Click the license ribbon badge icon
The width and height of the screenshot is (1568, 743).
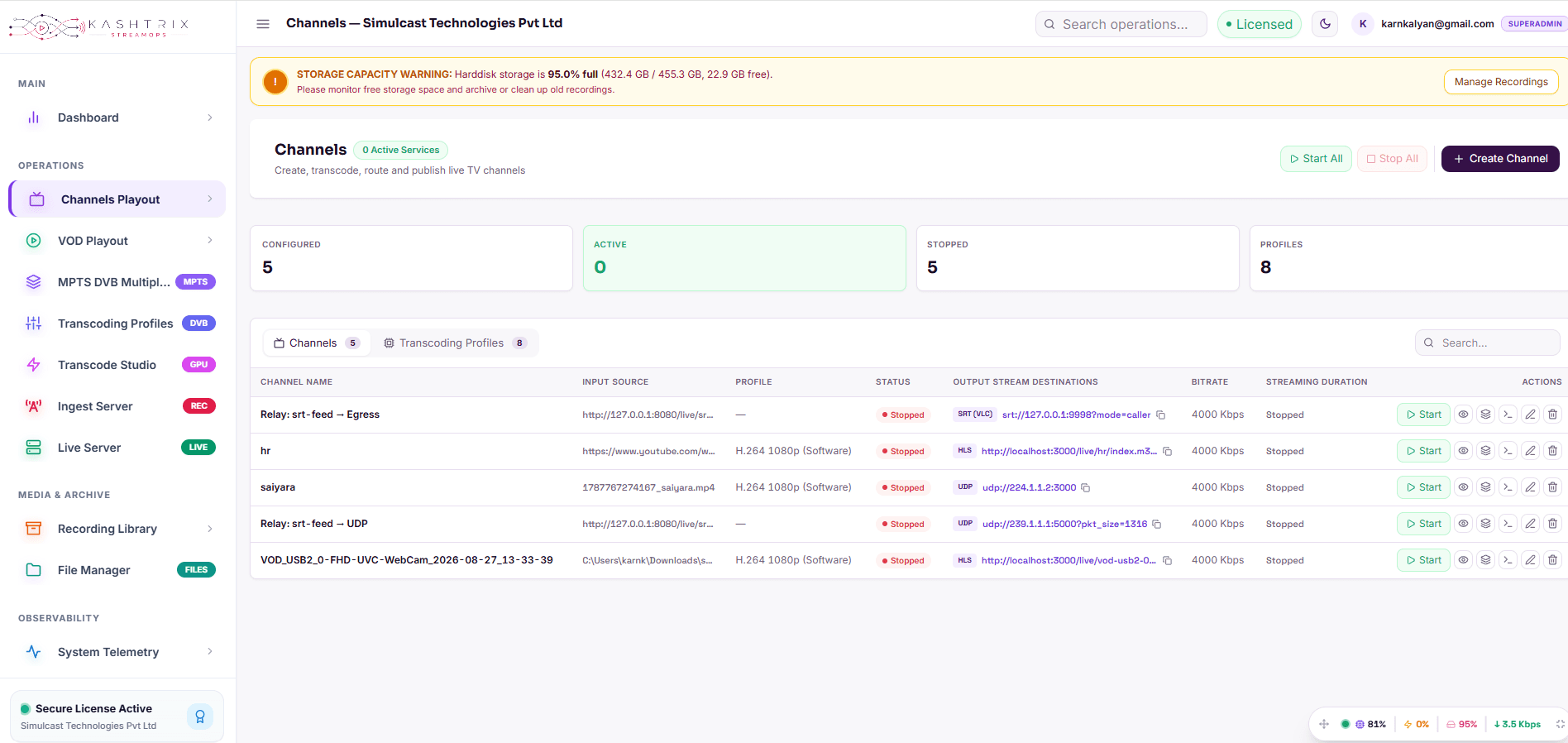click(x=200, y=717)
